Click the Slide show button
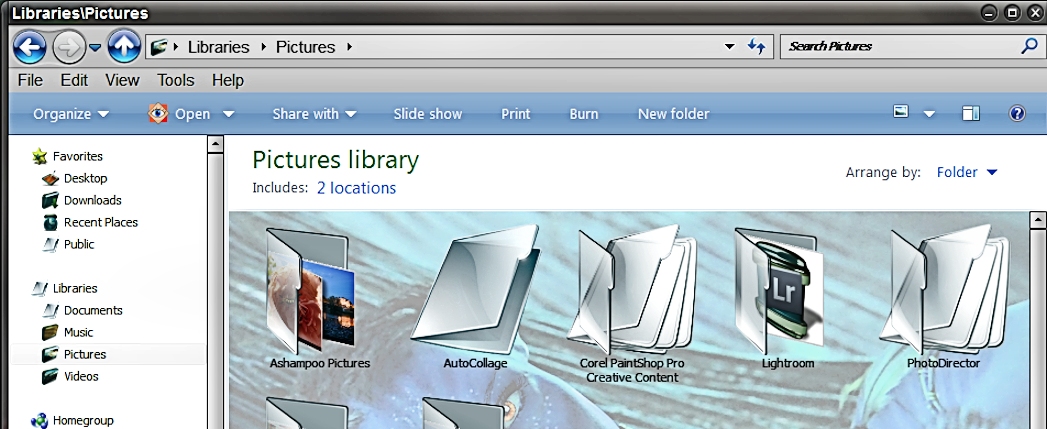1047x429 pixels. click(427, 114)
